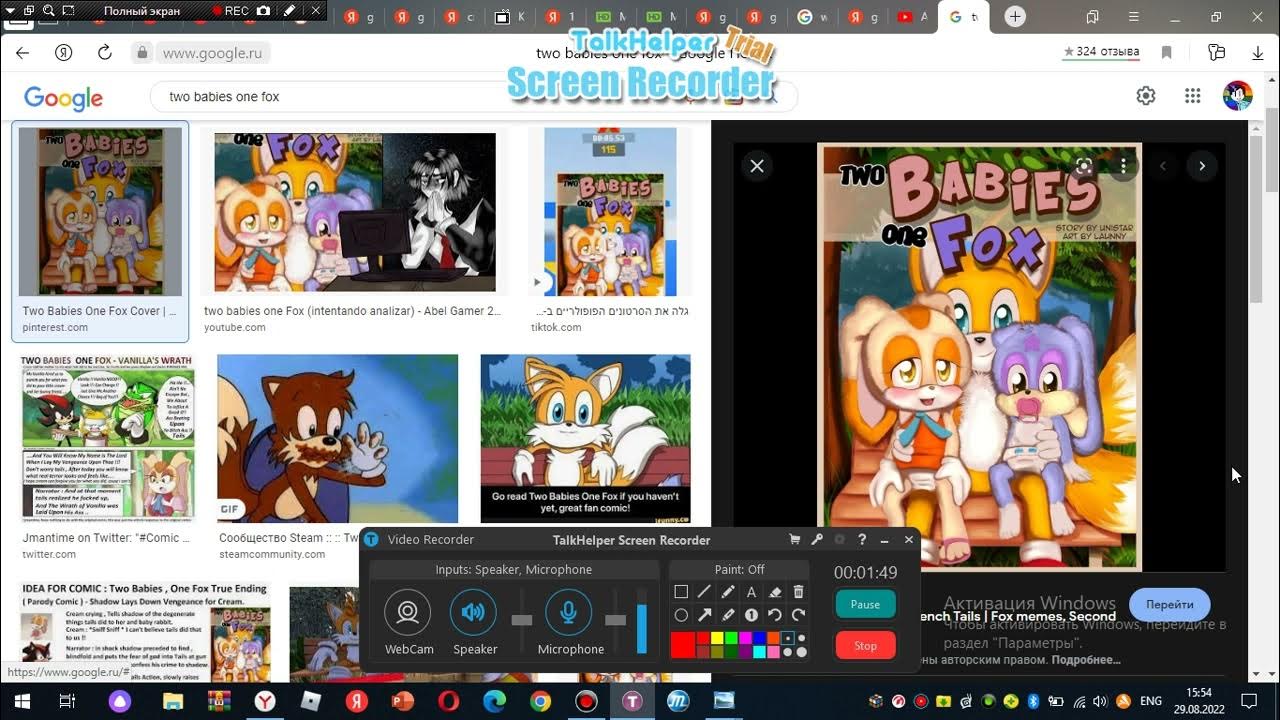Screen dimensions: 1280x720
Task: Pick the blue paint color swatch
Action: coord(760,638)
